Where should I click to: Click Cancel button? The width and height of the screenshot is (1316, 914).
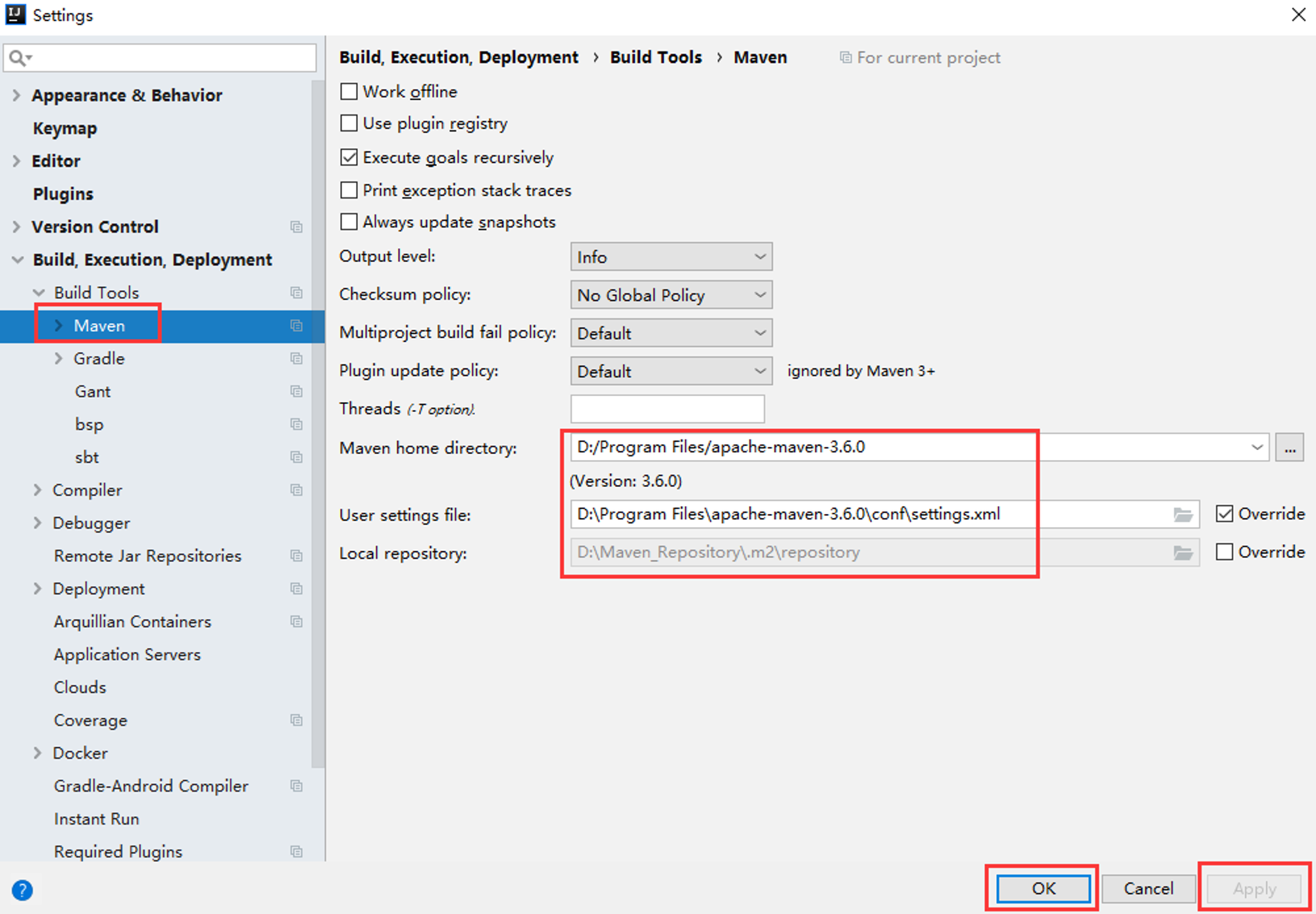[1148, 888]
